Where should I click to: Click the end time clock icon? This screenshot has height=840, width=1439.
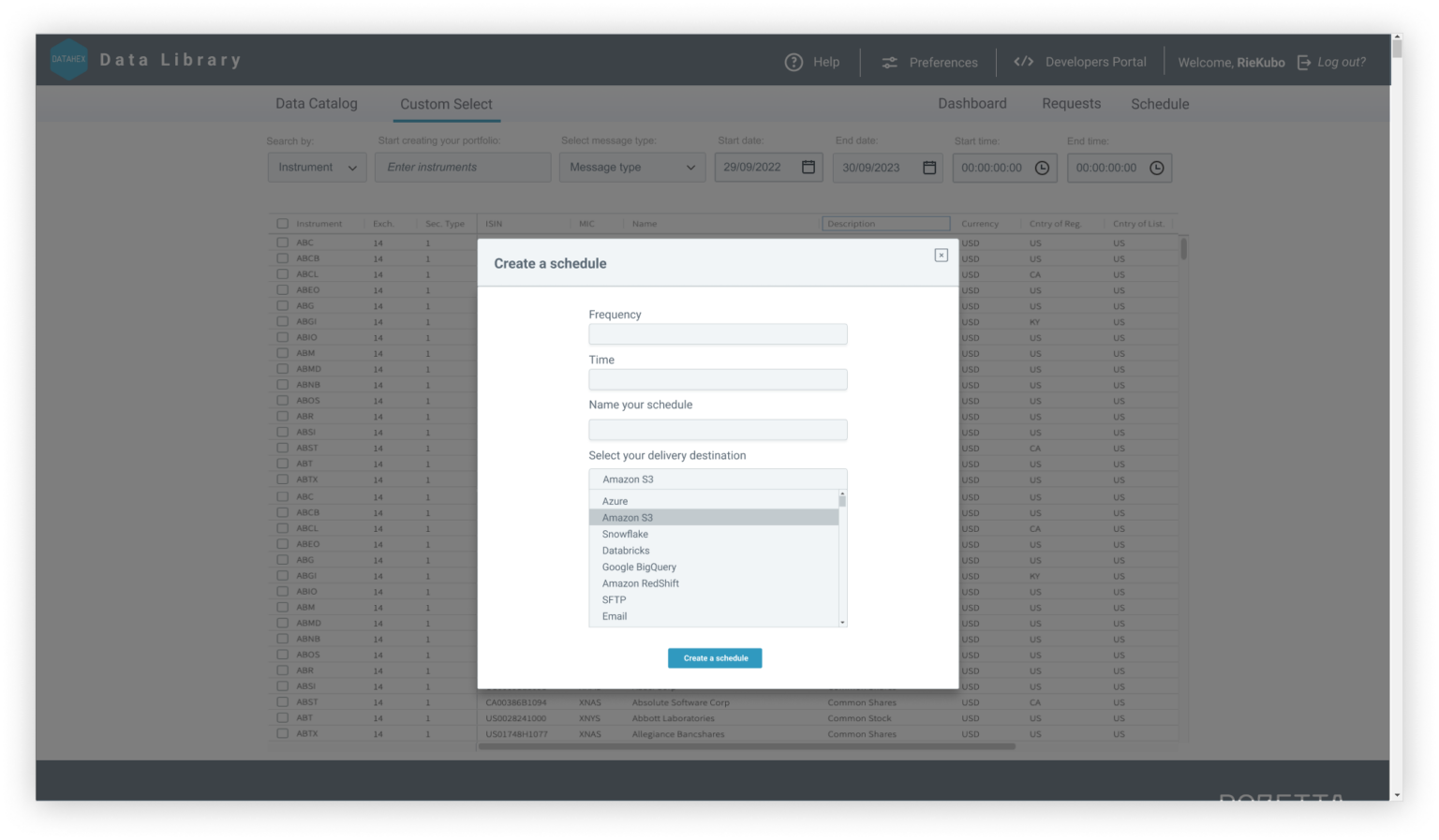pyautogui.click(x=1158, y=168)
